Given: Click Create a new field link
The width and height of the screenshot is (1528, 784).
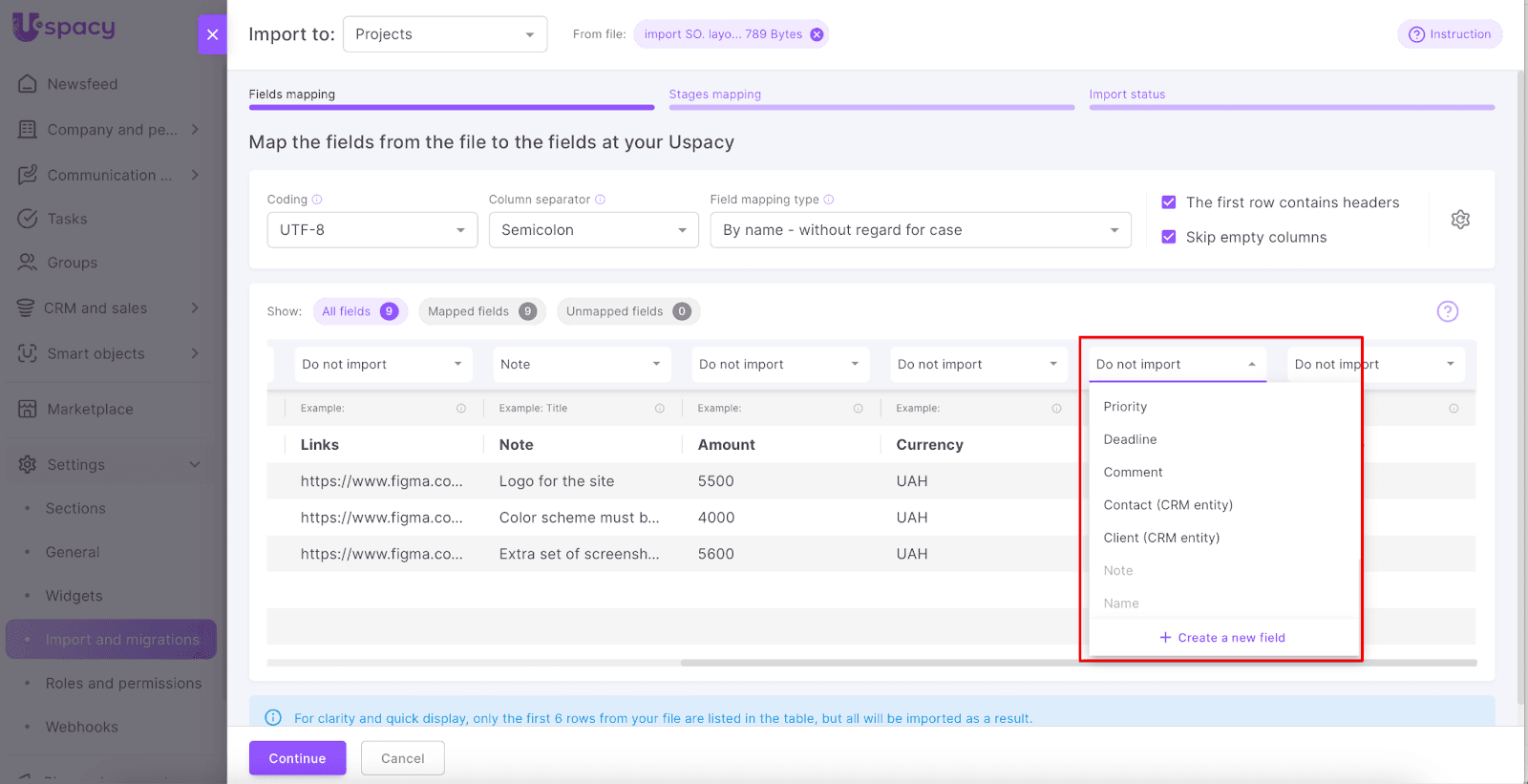Looking at the screenshot, I should pyautogui.click(x=1222, y=638).
